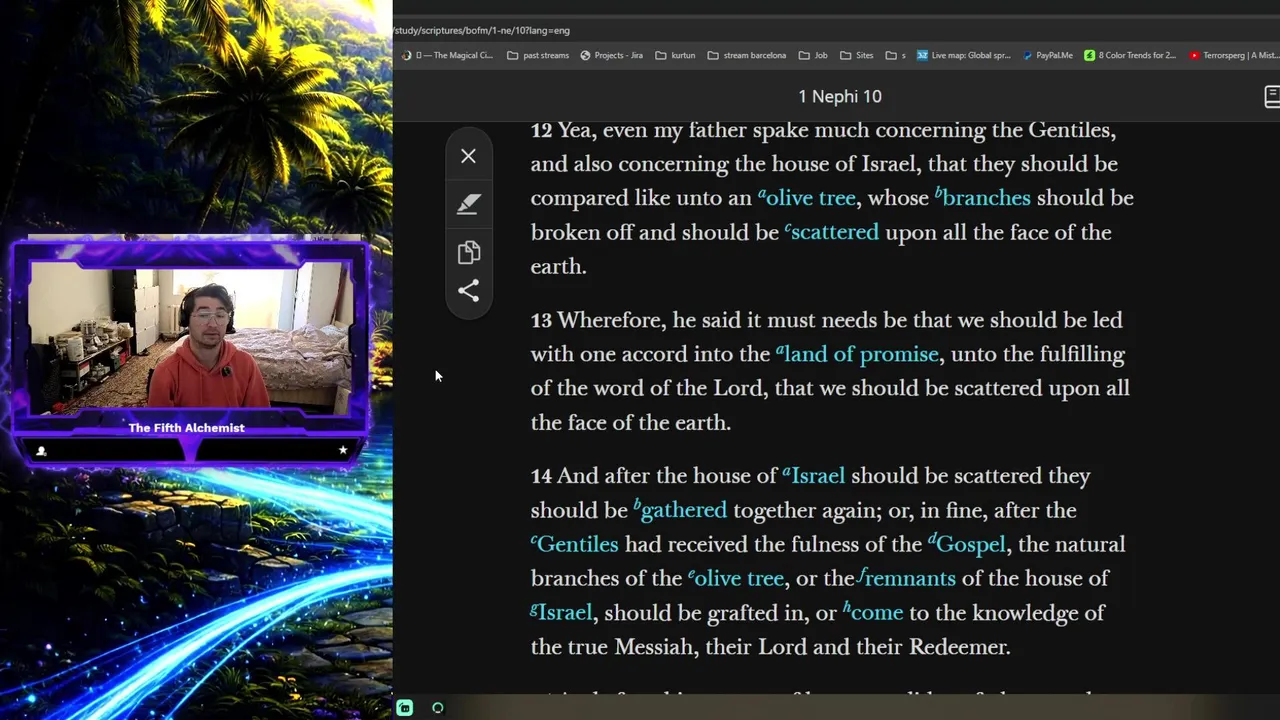The width and height of the screenshot is (1280, 720).
Task: Click the webcam feed overlay
Action: 190,340
